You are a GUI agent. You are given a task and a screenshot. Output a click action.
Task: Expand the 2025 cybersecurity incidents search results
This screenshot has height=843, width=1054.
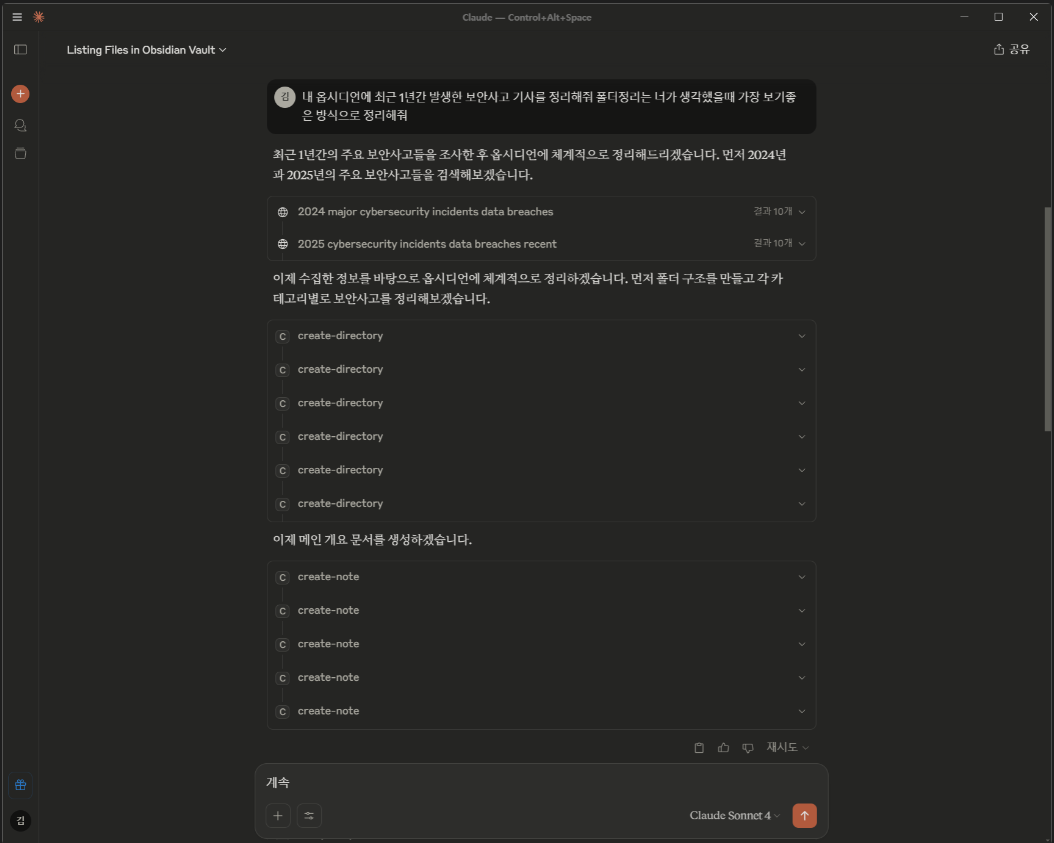[801, 244]
